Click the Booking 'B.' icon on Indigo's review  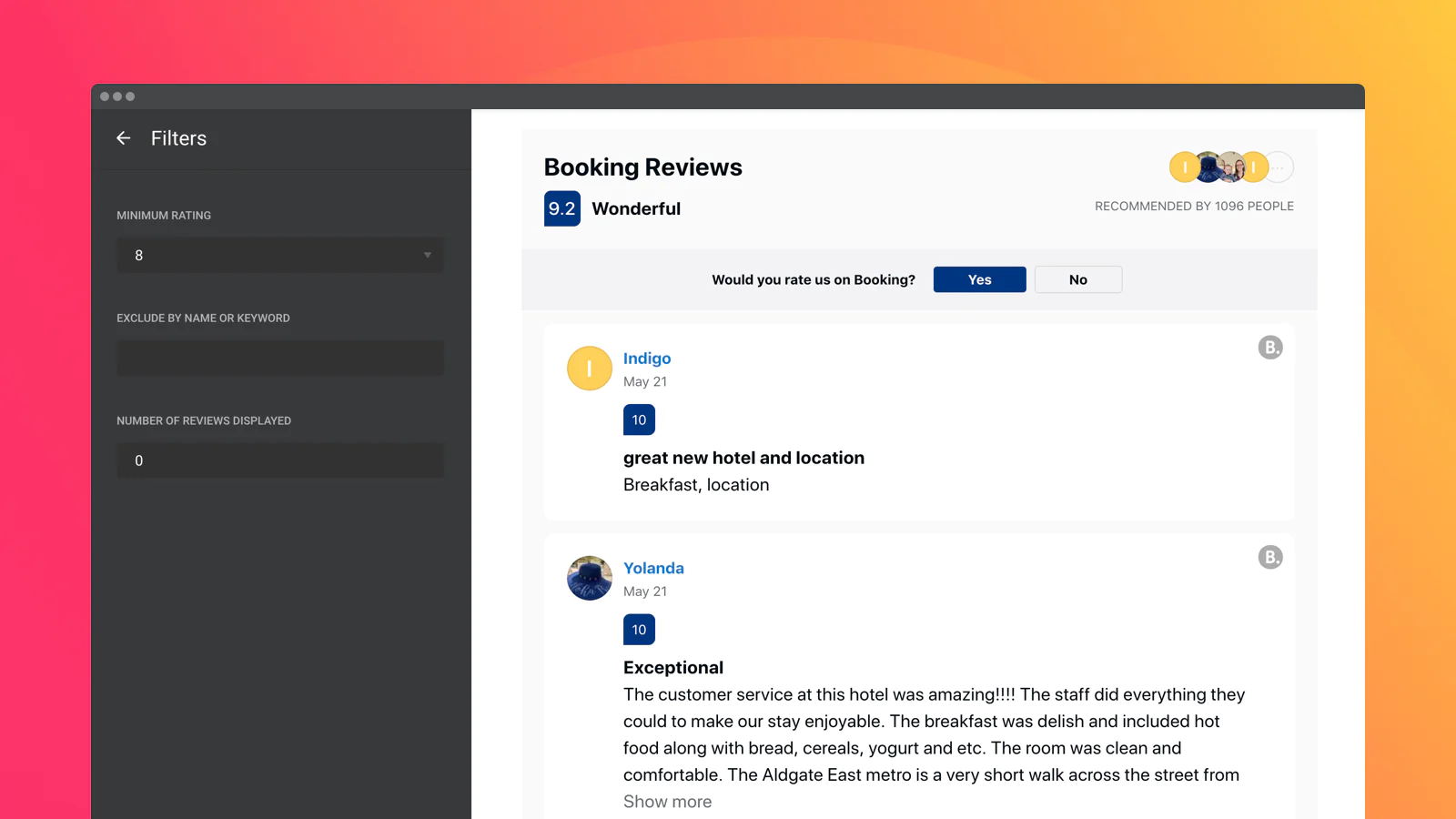(x=1270, y=348)
